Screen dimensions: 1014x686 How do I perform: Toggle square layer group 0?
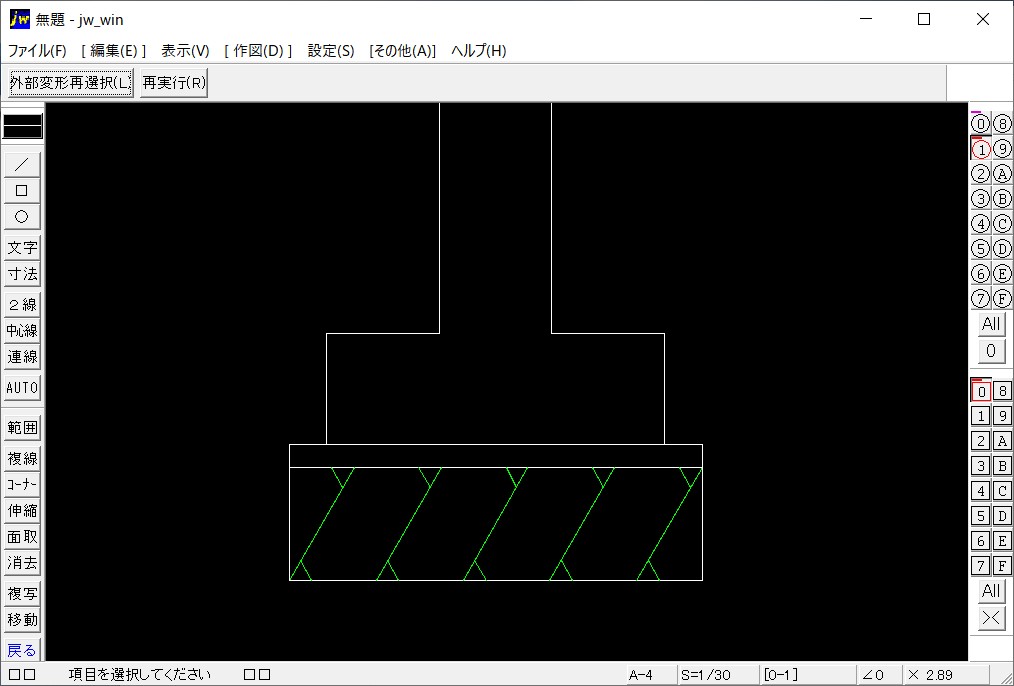point(981,391)
